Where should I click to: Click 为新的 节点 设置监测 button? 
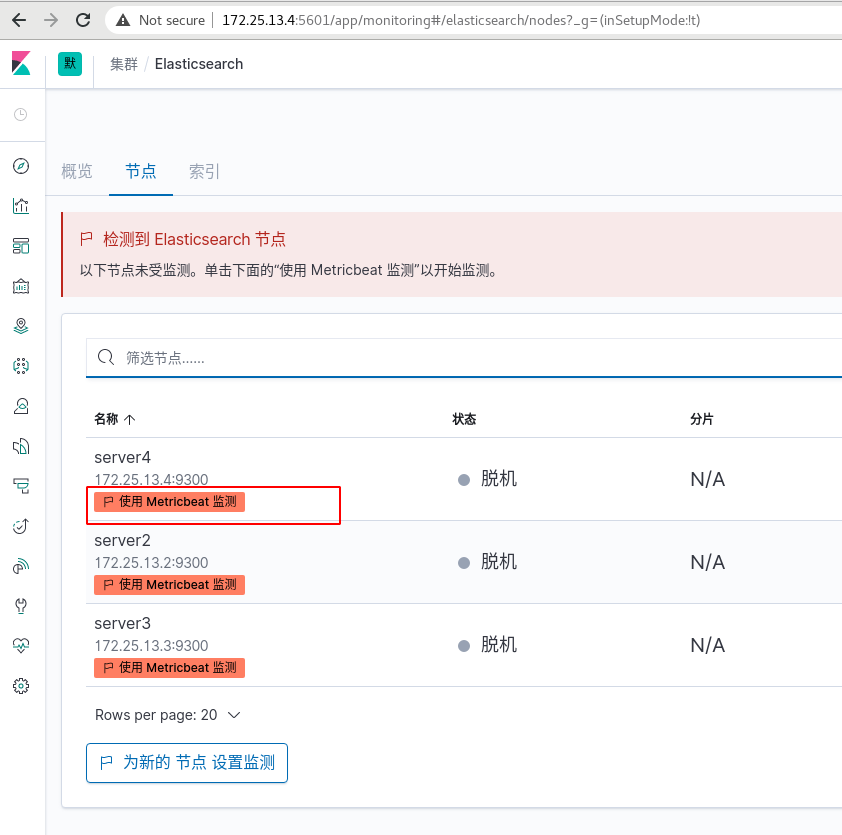pos(187,763)
